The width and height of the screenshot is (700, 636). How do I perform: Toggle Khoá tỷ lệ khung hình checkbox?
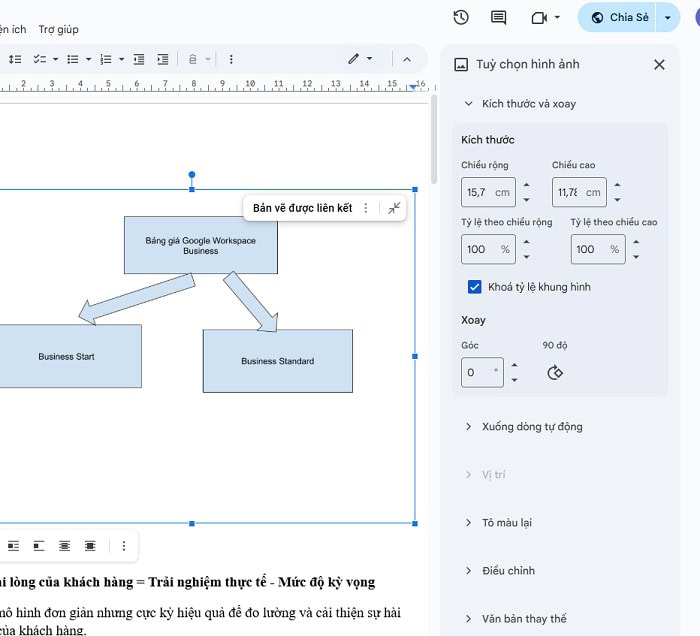click(475, 287)
